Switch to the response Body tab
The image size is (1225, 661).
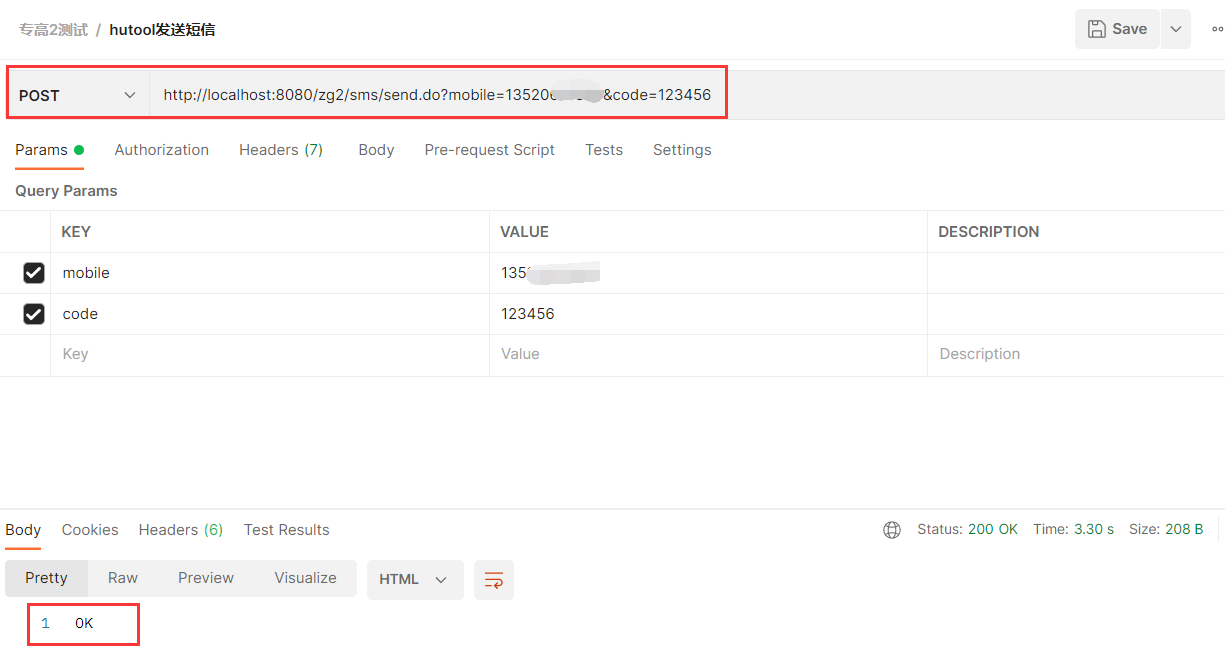23,530
